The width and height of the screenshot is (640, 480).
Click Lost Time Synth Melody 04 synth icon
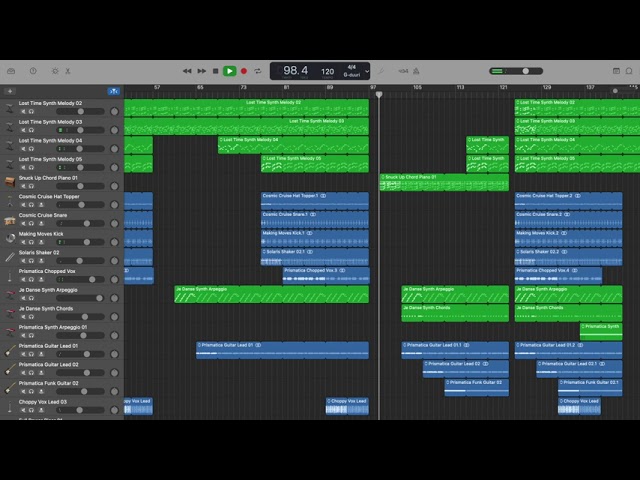10,145
